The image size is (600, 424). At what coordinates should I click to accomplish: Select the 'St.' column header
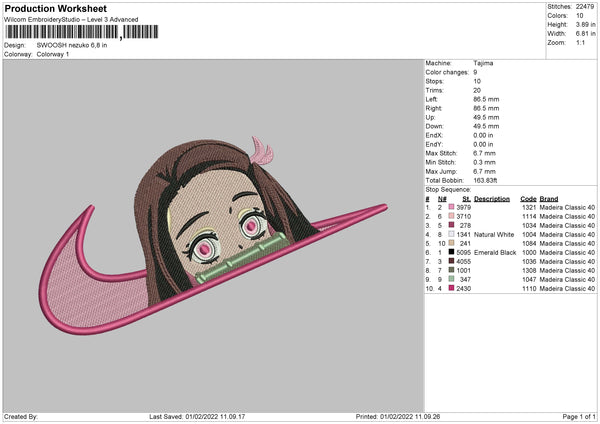pos(466,199)
